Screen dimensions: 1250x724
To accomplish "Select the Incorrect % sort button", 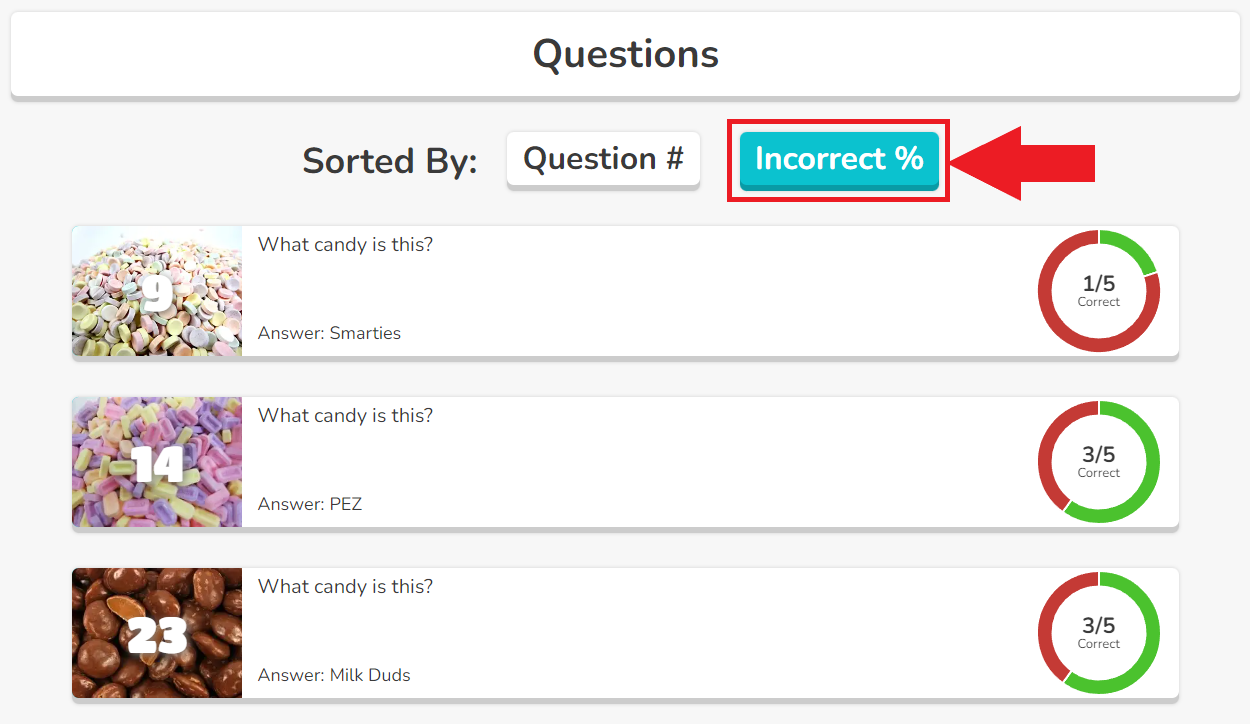I will (x=839, y=159).
